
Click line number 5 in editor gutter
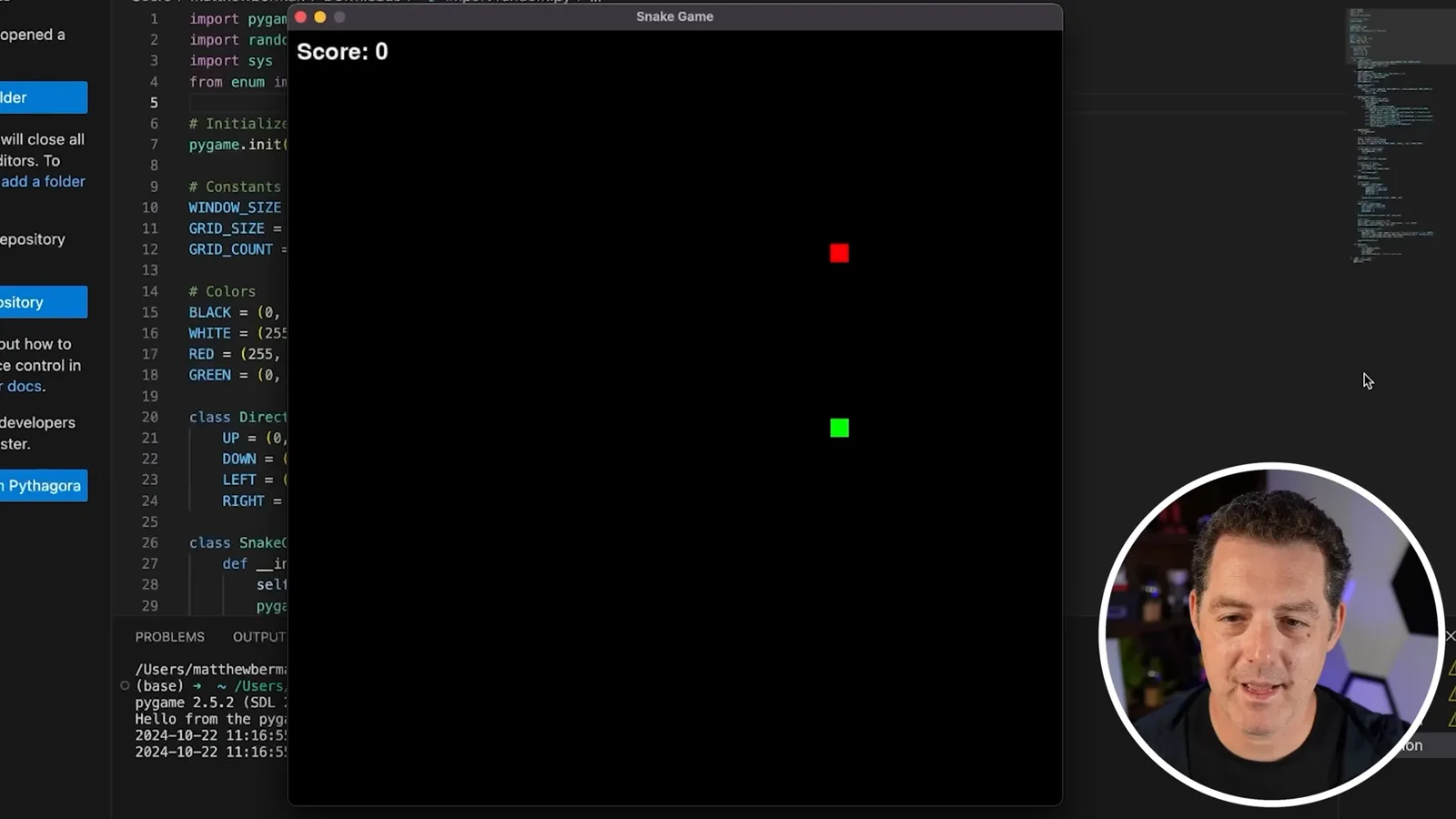point(154,103)
